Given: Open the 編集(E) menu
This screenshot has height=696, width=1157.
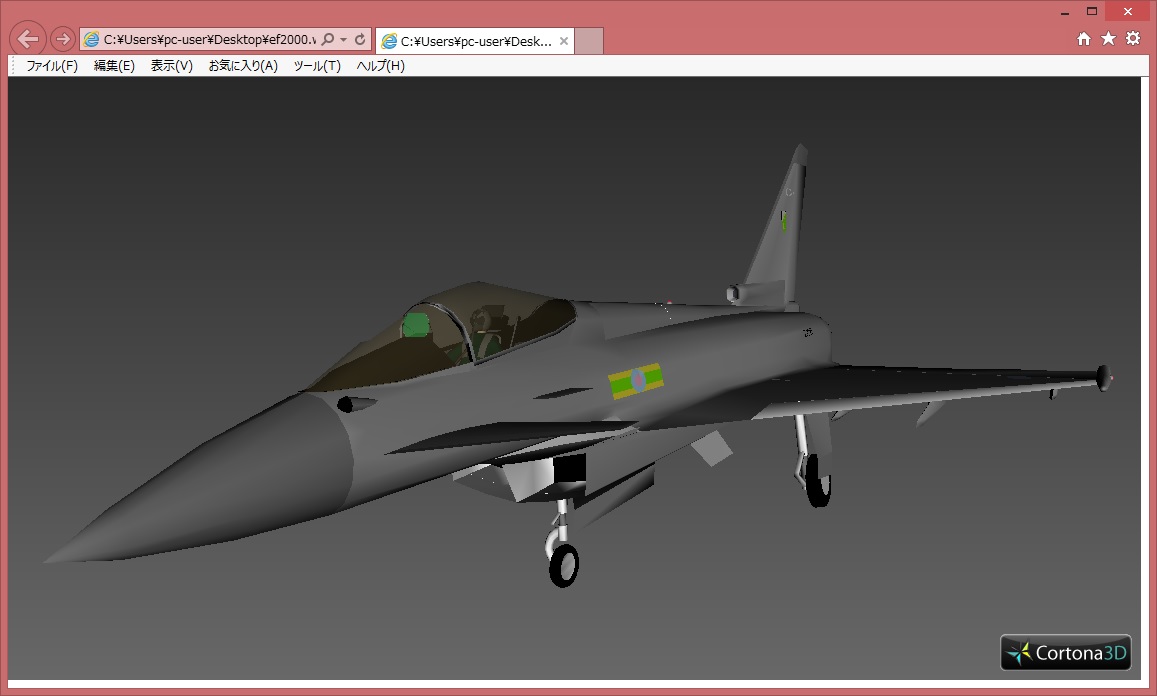Looking at the screenshot, I should 114,66.
